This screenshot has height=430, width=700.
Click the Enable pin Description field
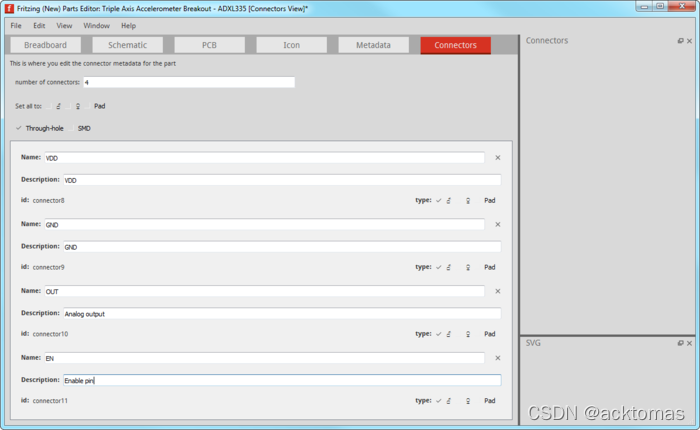(282, 380)
